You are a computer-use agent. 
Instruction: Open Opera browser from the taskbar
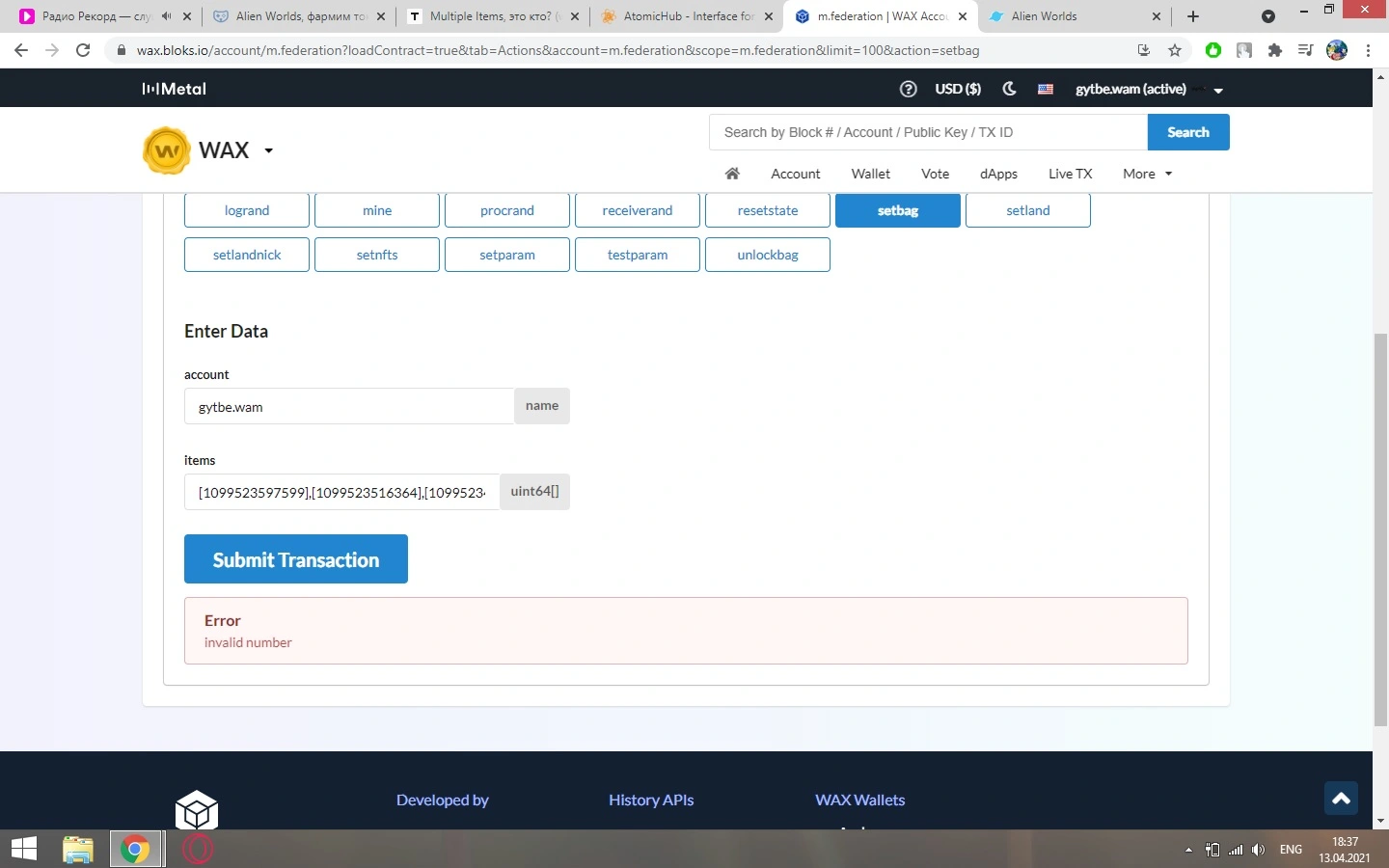(198, 849)
